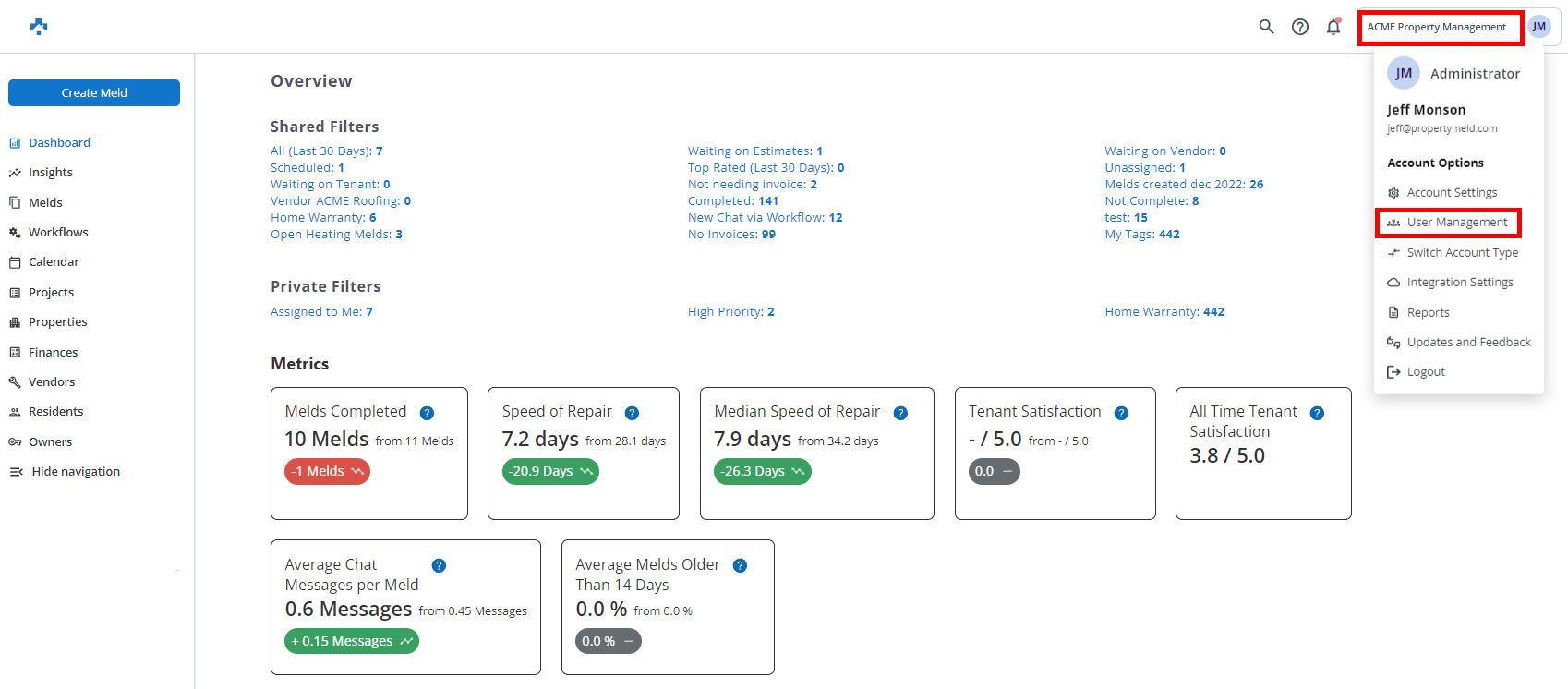1568x689 pixels.
Task: Click help icon beside Speed of Repair
Action: [632, 413]
